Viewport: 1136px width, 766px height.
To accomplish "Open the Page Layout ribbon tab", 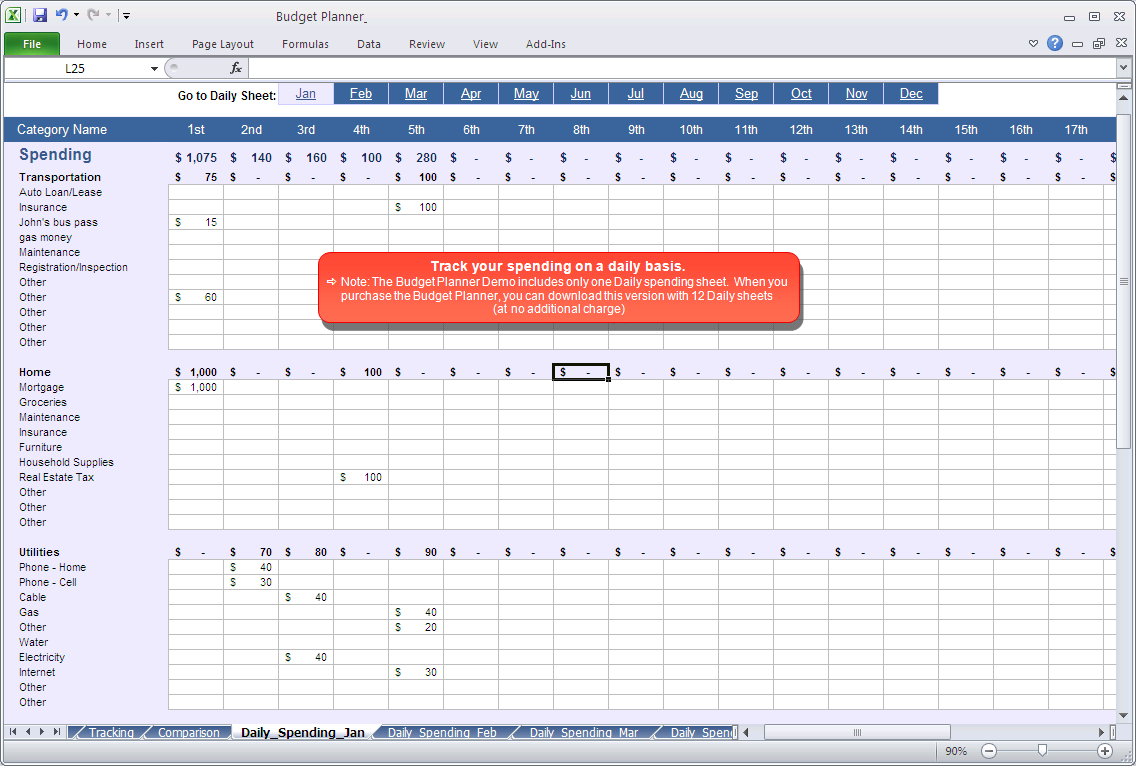I will point(223,44).
